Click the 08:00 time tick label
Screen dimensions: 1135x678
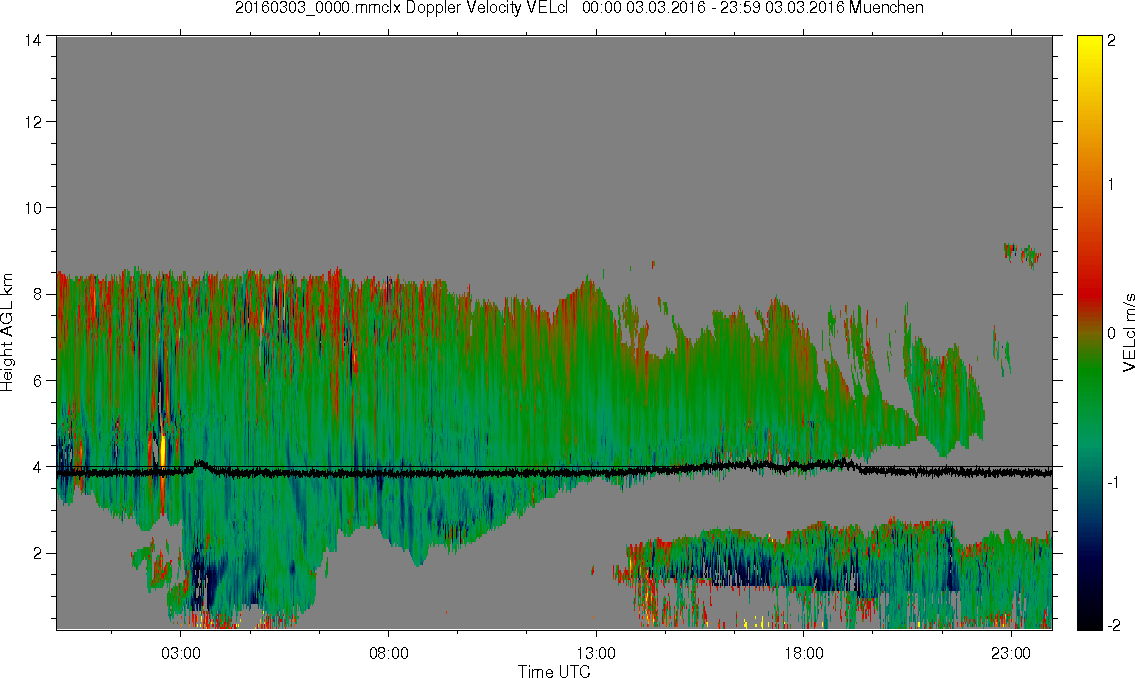389,653
